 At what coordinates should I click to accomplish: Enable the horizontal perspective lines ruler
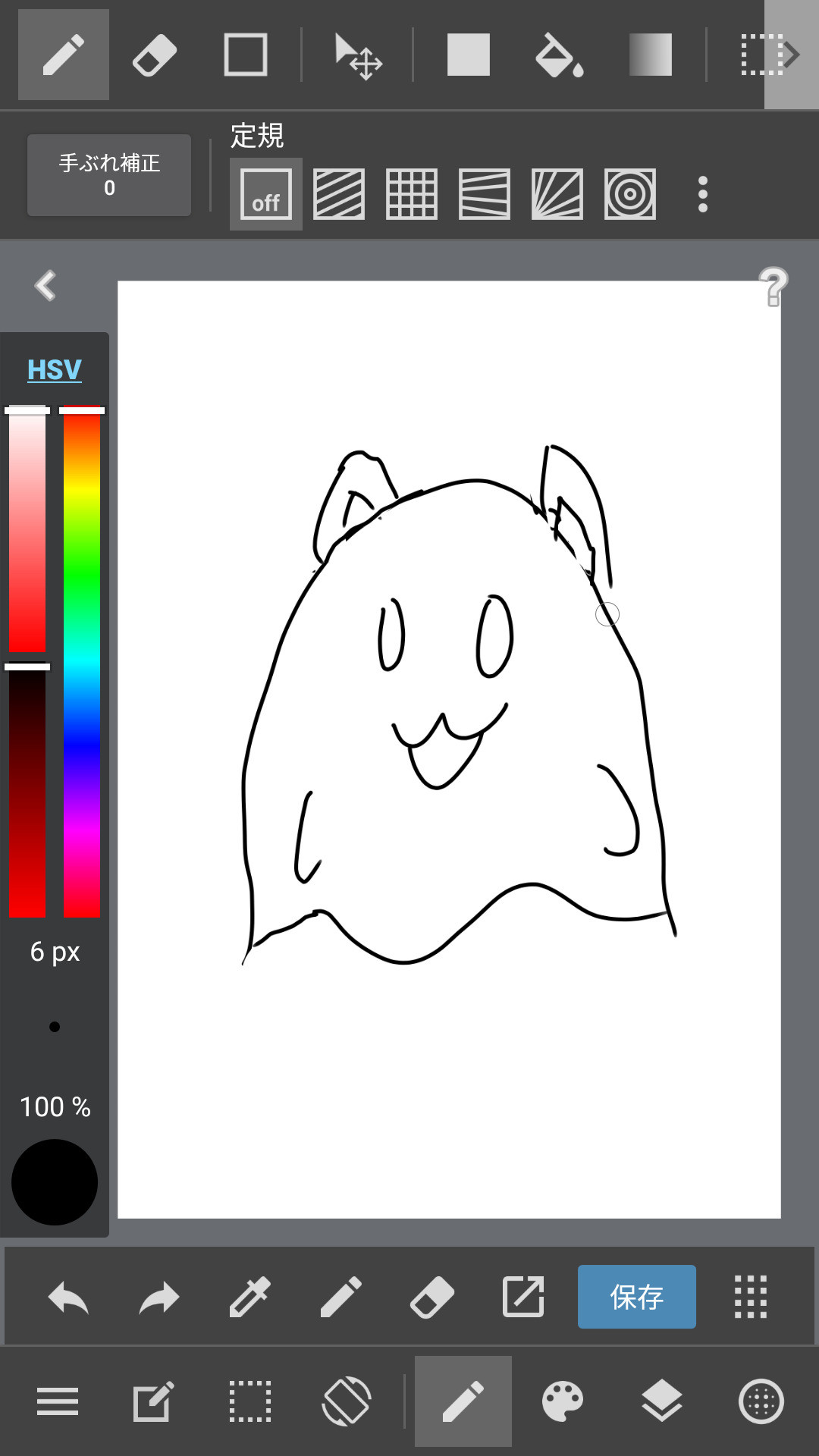coord(485,194)
